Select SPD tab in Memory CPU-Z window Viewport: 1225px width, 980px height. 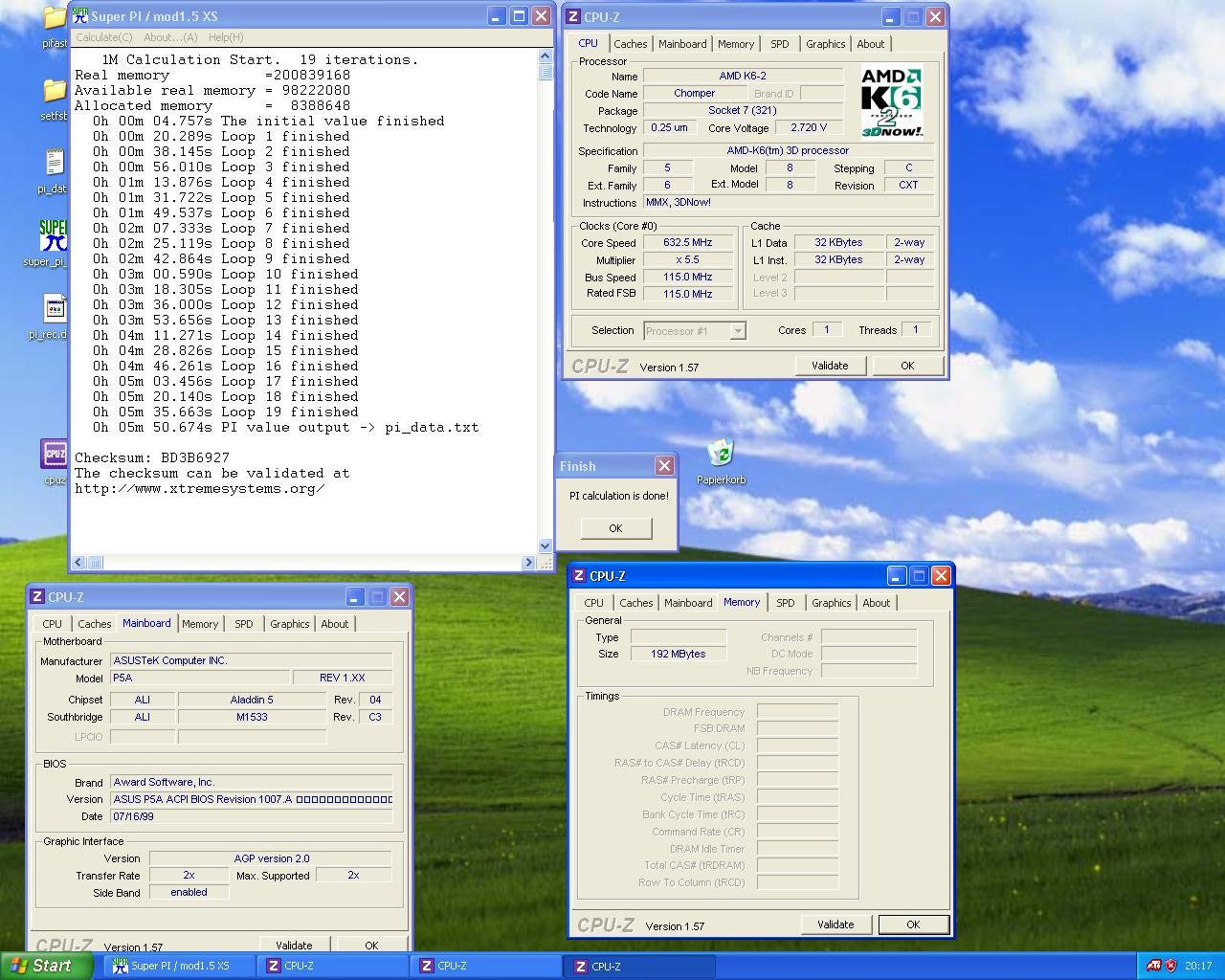786,603
